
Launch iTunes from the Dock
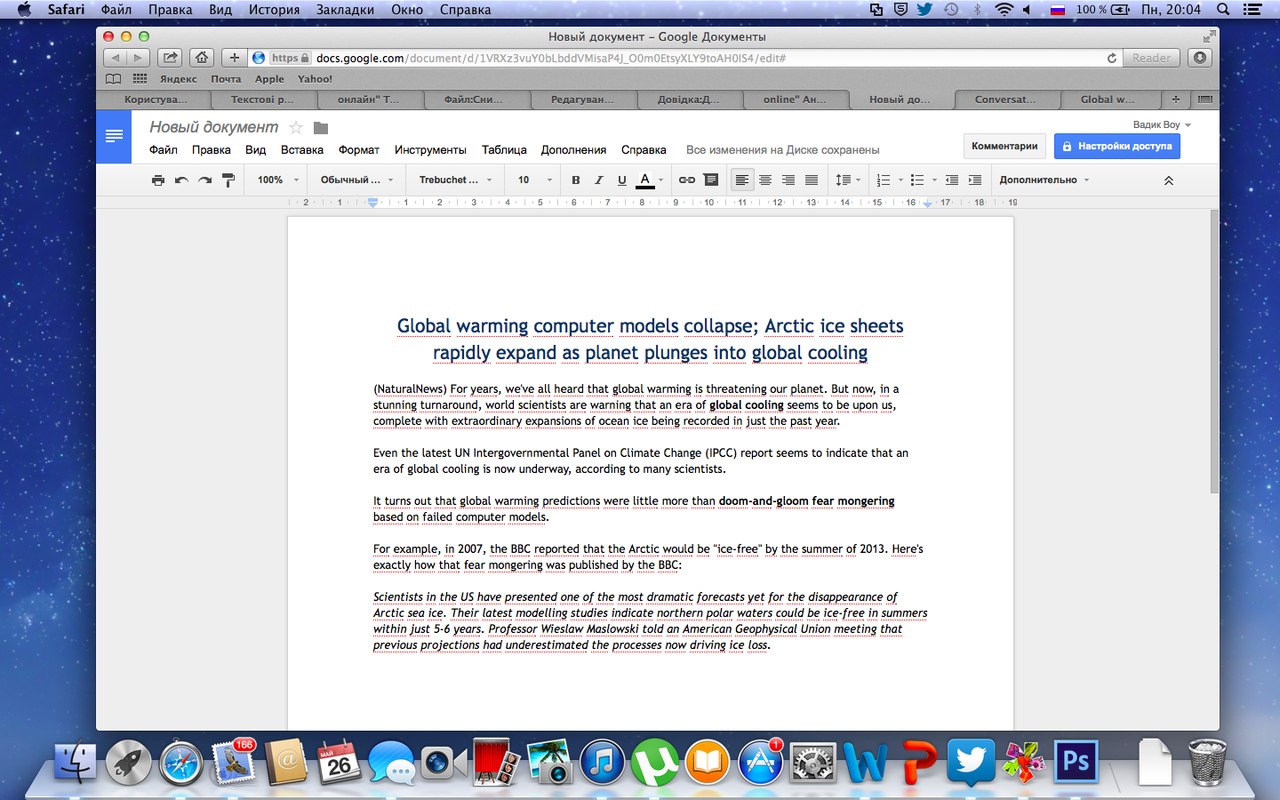point(601,763)
